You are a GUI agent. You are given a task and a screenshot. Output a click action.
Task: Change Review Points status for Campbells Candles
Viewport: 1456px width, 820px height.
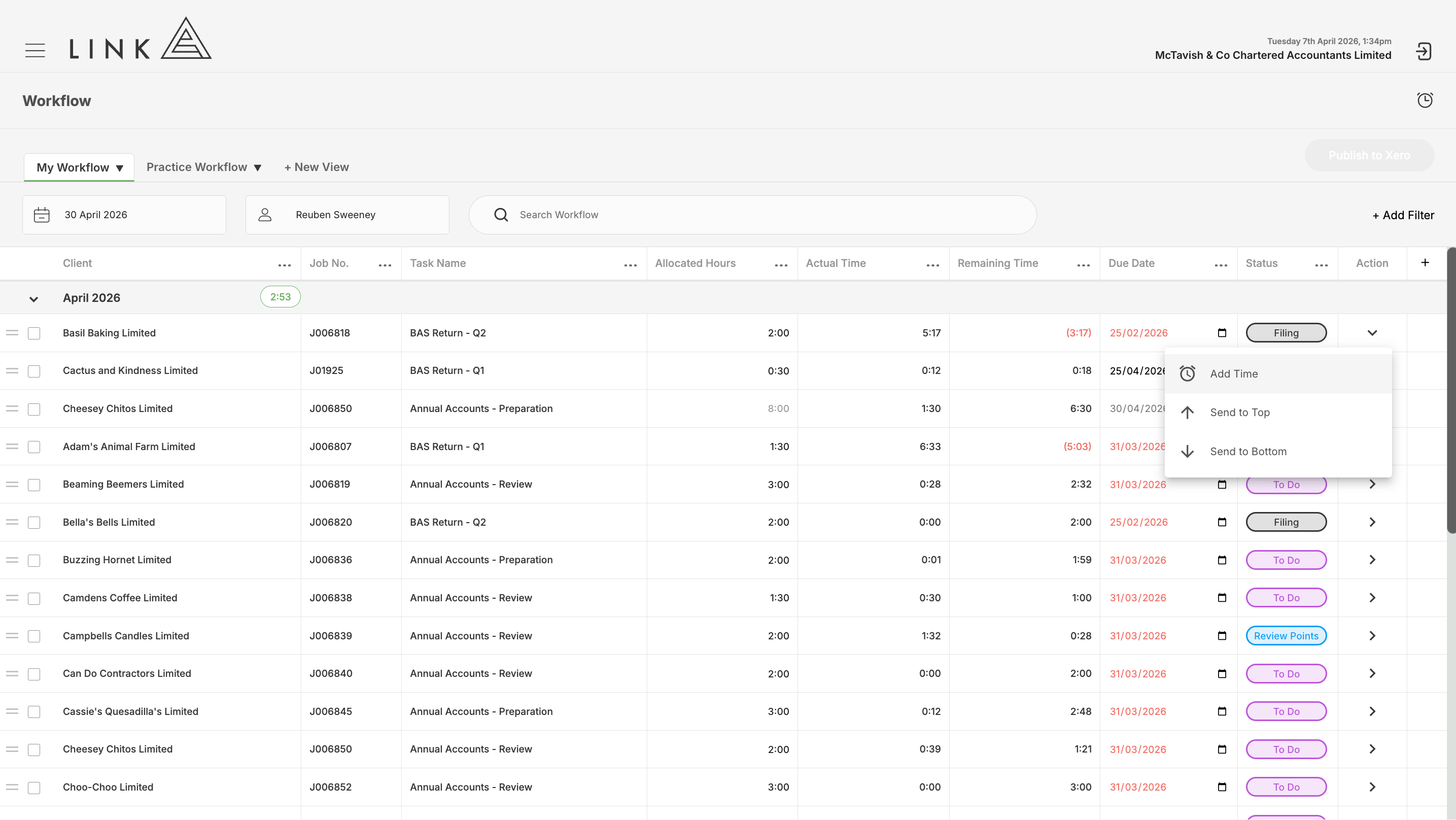point(1286,636)
